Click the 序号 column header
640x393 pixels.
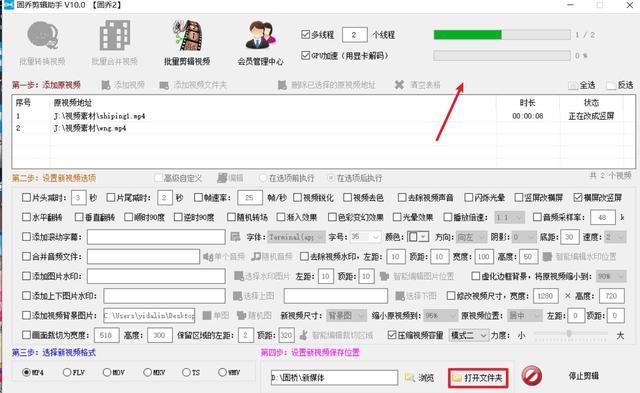23,103
